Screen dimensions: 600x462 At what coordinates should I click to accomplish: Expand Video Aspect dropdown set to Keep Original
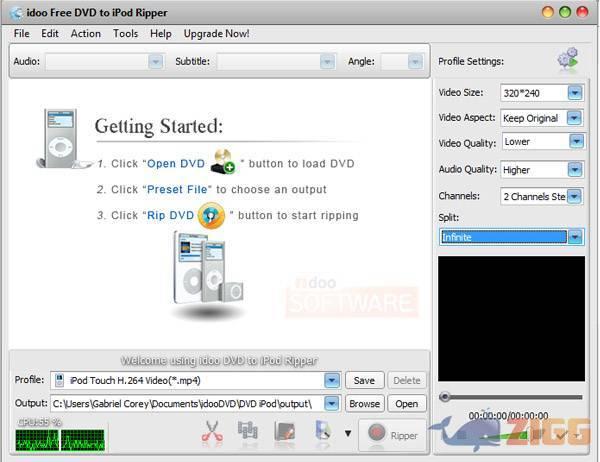(x=574, y=118)
